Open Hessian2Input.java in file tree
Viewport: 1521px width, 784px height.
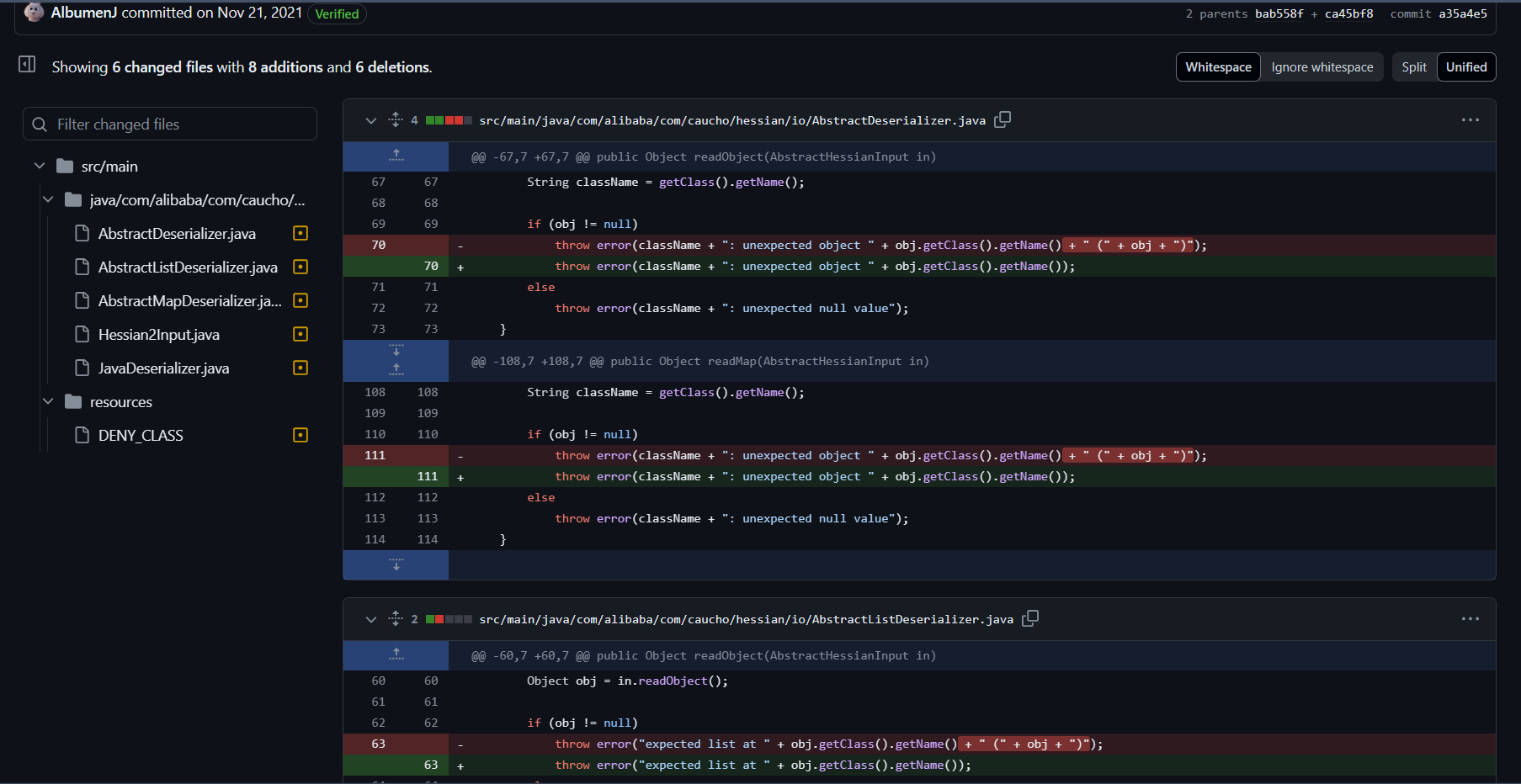[x=159, y=334]
